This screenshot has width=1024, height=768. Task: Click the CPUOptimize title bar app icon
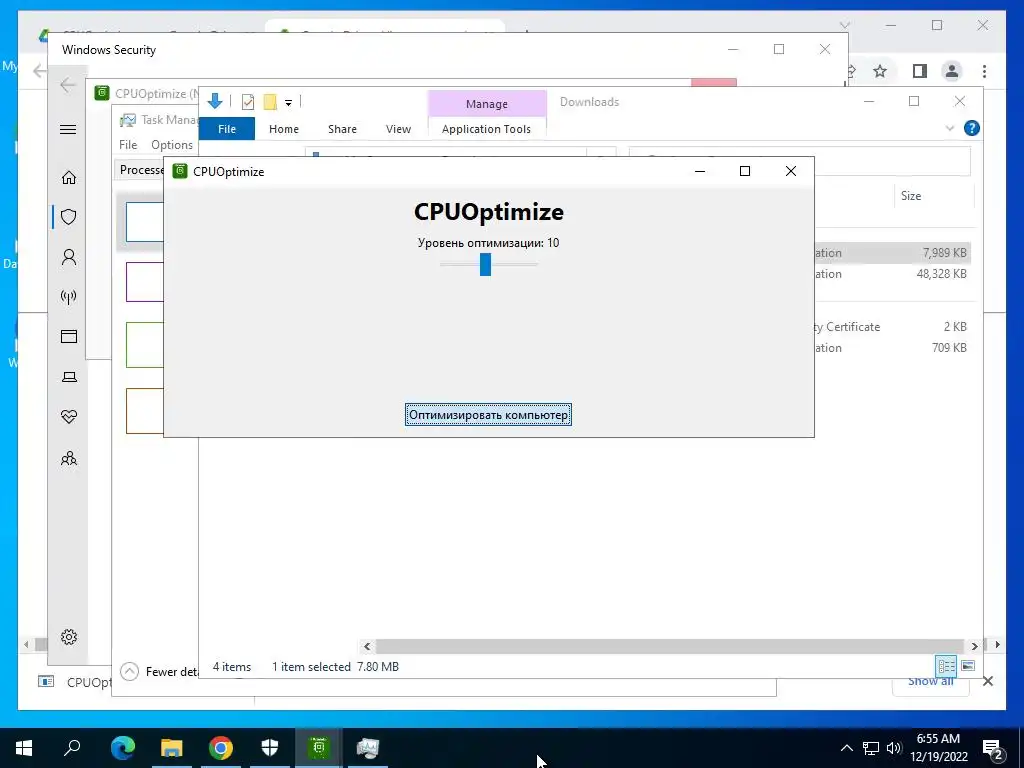pyautogui.click(x=180, y=171)
